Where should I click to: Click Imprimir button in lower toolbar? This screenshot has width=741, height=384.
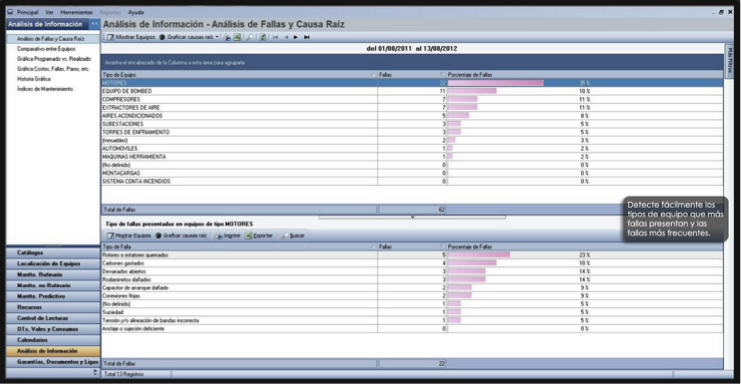[x=228, y=235]
